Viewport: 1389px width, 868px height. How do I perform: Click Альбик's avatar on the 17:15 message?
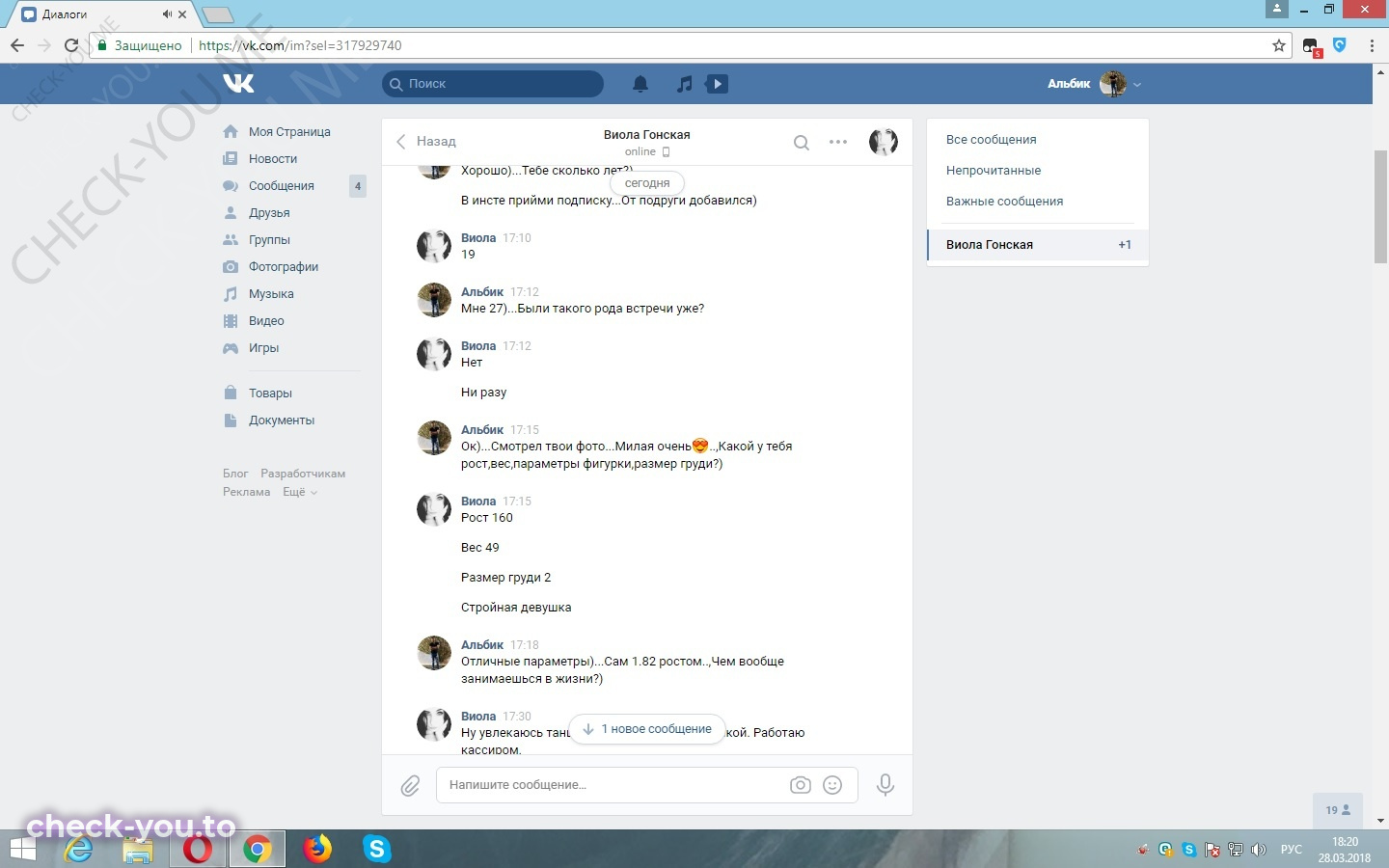pyautogui.click(x=434, y=438)
